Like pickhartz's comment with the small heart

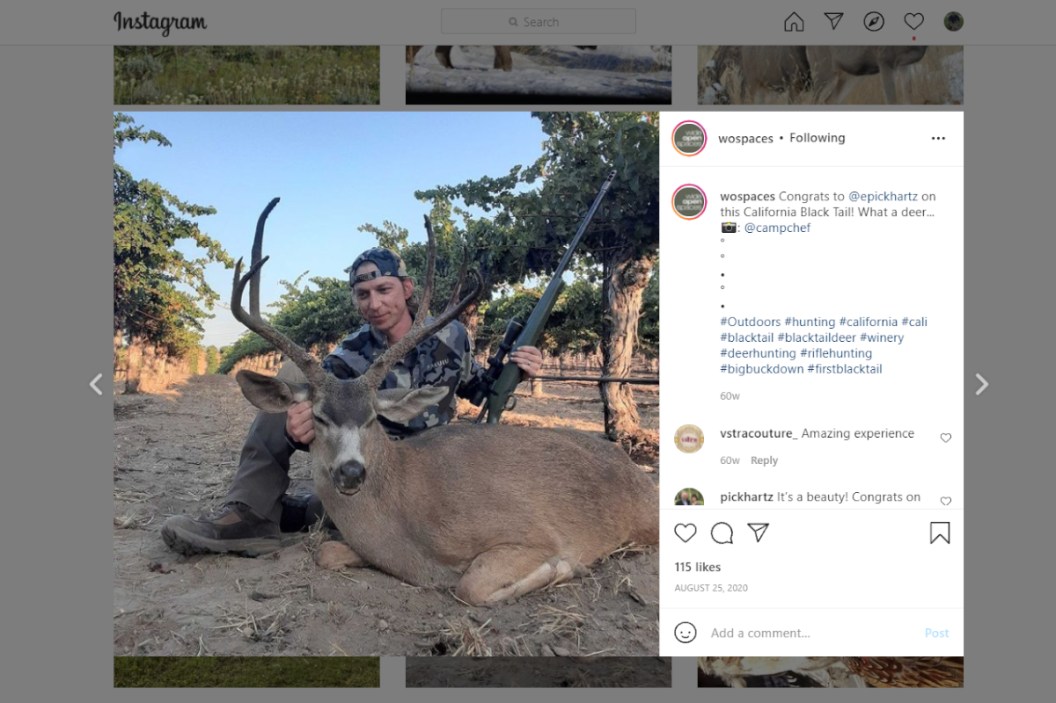[x=946, y=500]
